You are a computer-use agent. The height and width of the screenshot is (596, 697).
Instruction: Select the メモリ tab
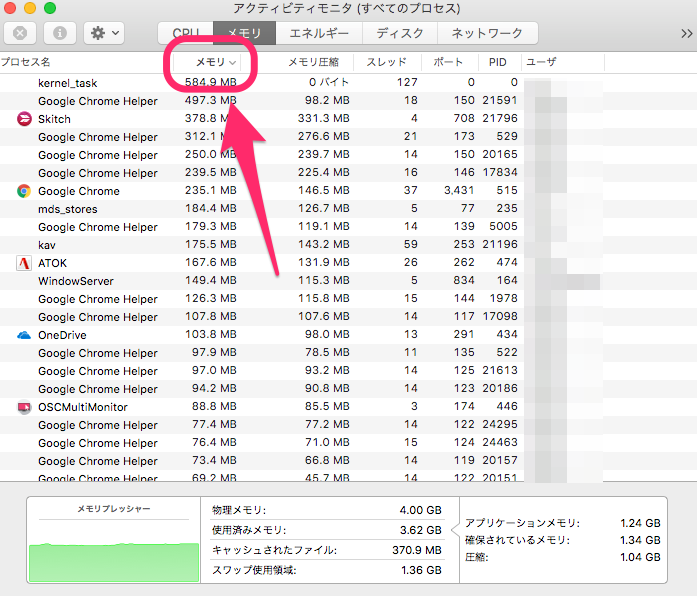click(244, 33)
